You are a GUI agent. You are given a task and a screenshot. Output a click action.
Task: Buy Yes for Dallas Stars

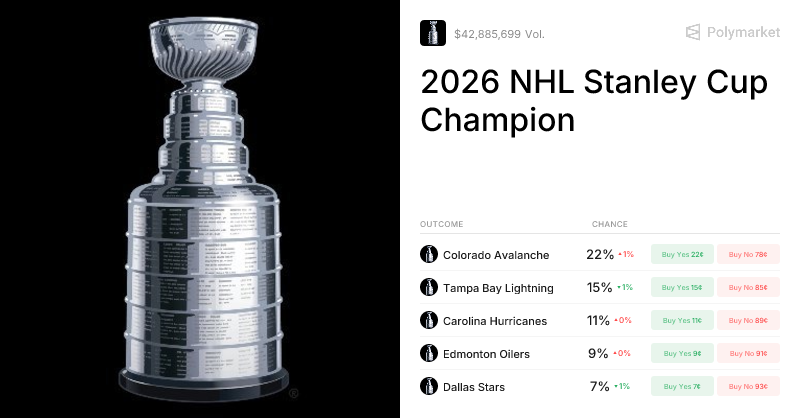tap(682, 387)
